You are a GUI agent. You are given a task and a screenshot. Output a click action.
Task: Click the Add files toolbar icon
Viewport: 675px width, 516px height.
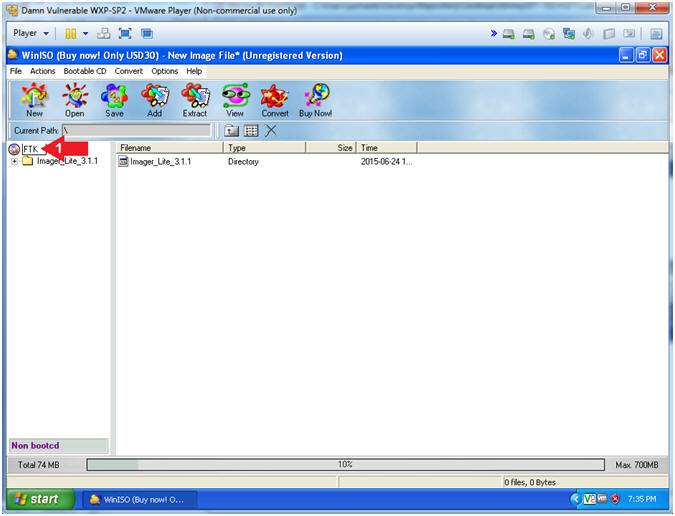[x=155, y=100]
